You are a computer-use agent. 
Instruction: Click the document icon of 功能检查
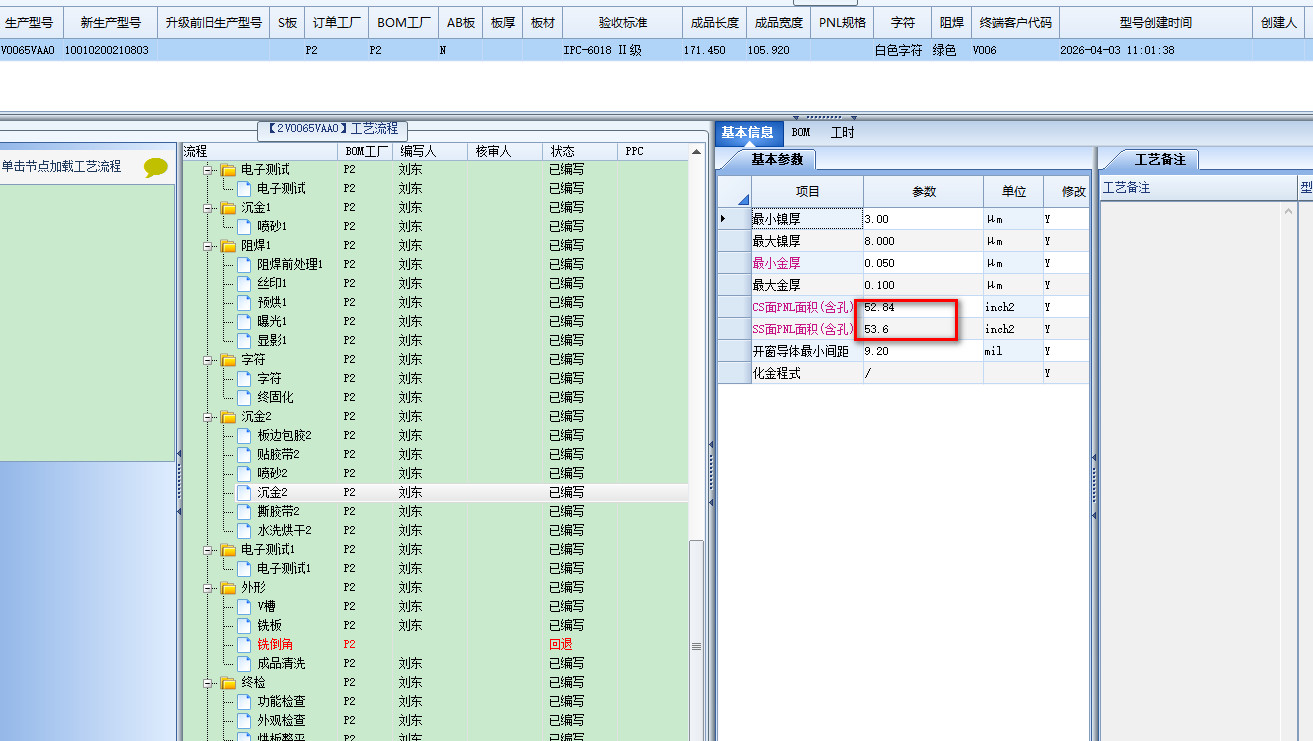point(244,701)
